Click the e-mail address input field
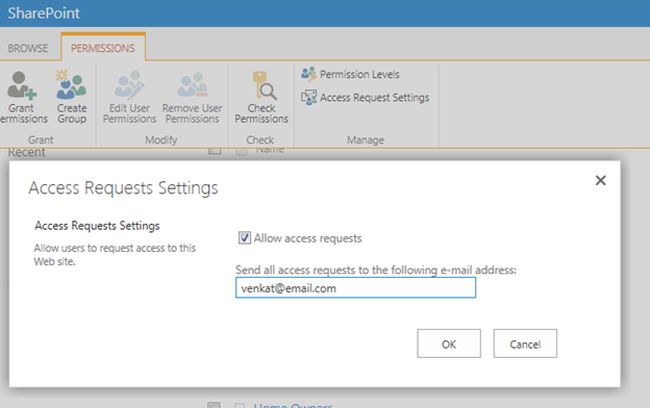Viewport: 650px width, 408px height. point(355,288)
